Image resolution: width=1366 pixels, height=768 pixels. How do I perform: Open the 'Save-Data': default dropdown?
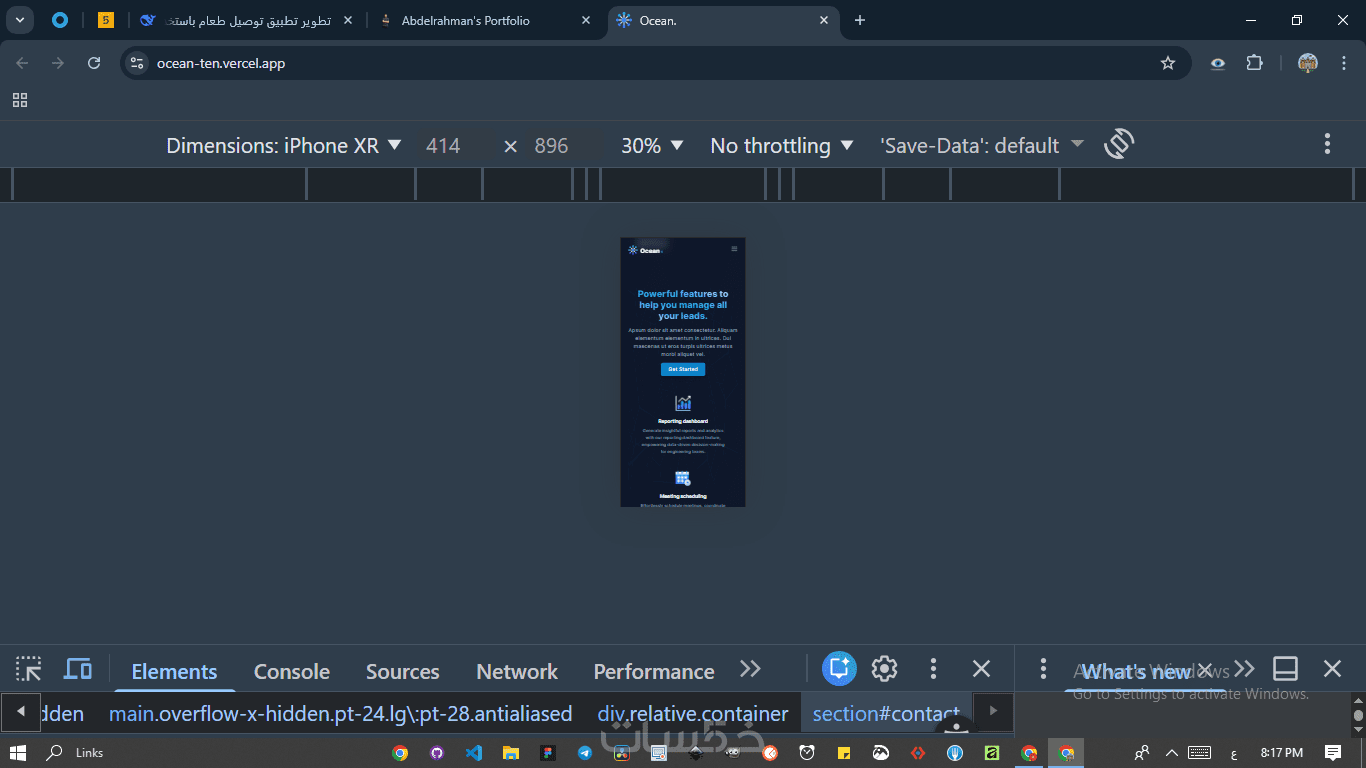coord(982,145)
